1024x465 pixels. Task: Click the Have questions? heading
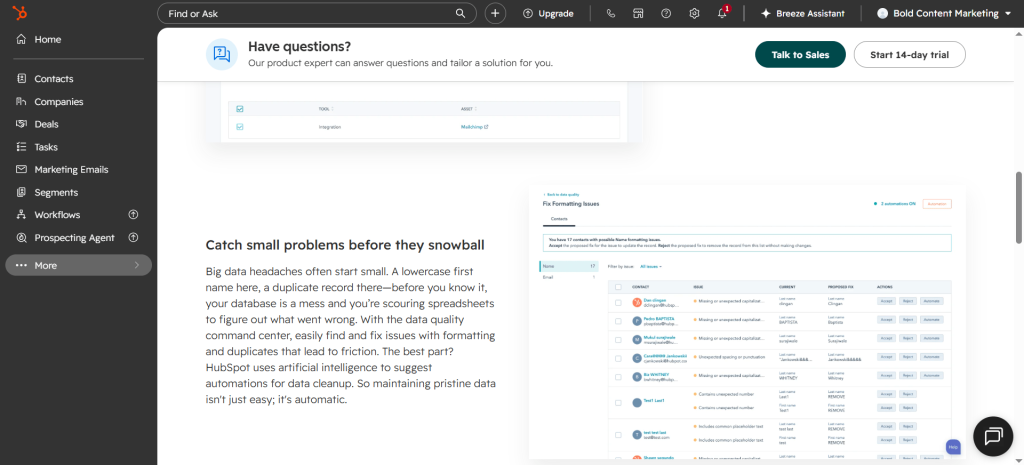pos(299,46)
